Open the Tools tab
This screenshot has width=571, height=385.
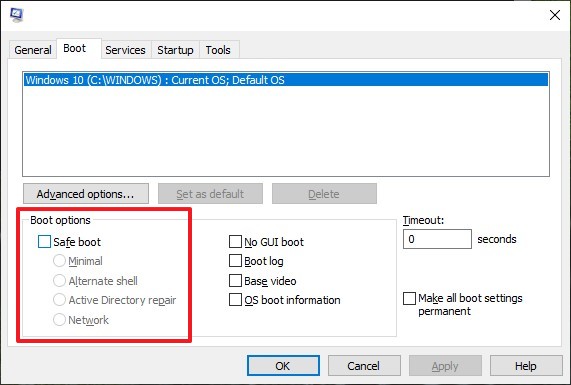218,50
